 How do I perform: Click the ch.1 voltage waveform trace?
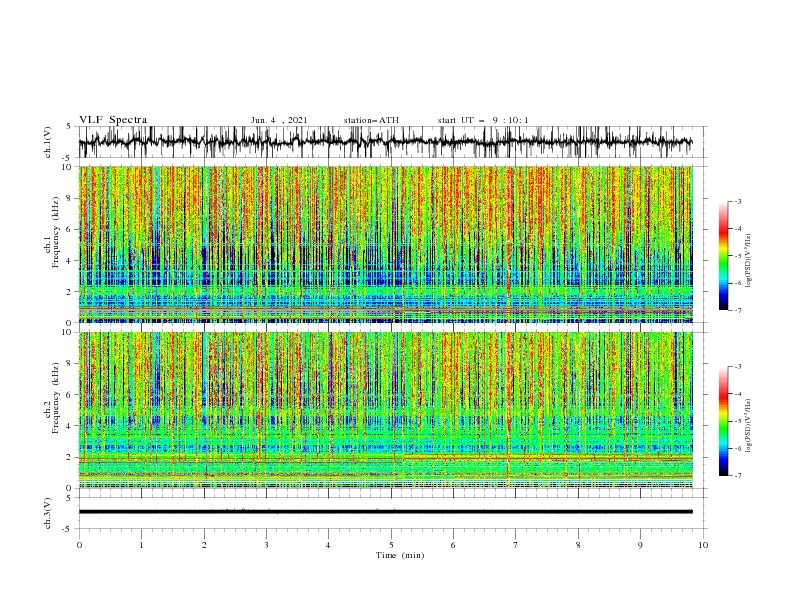point(385,142)
